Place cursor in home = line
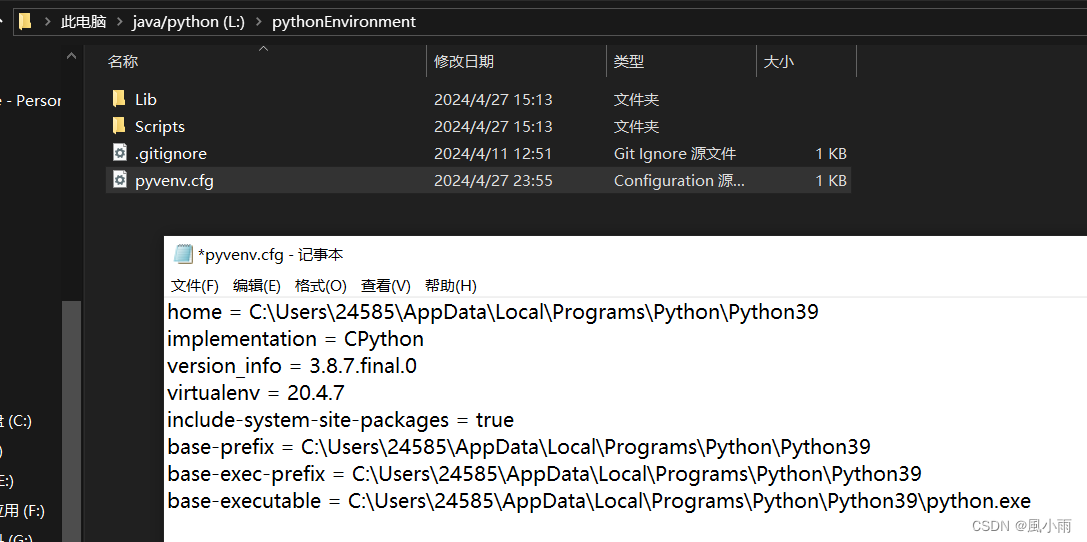 tap(493, 312)
